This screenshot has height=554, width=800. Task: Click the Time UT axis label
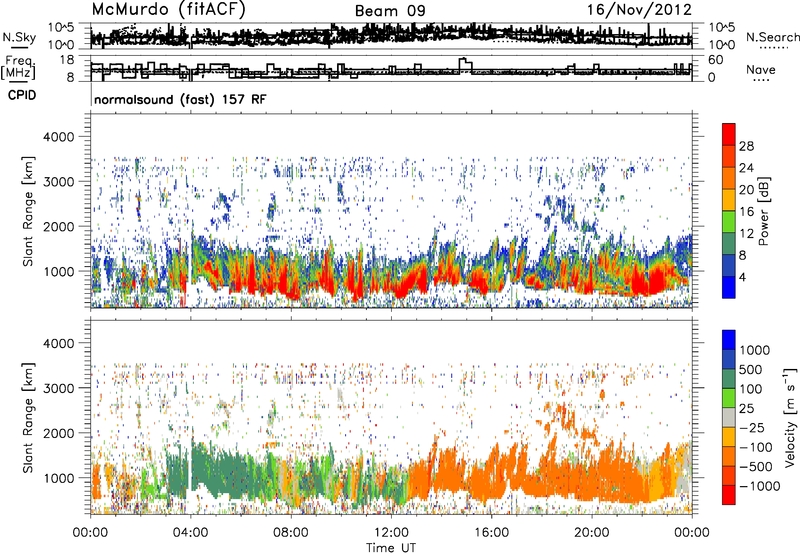[x=391, y=548]
